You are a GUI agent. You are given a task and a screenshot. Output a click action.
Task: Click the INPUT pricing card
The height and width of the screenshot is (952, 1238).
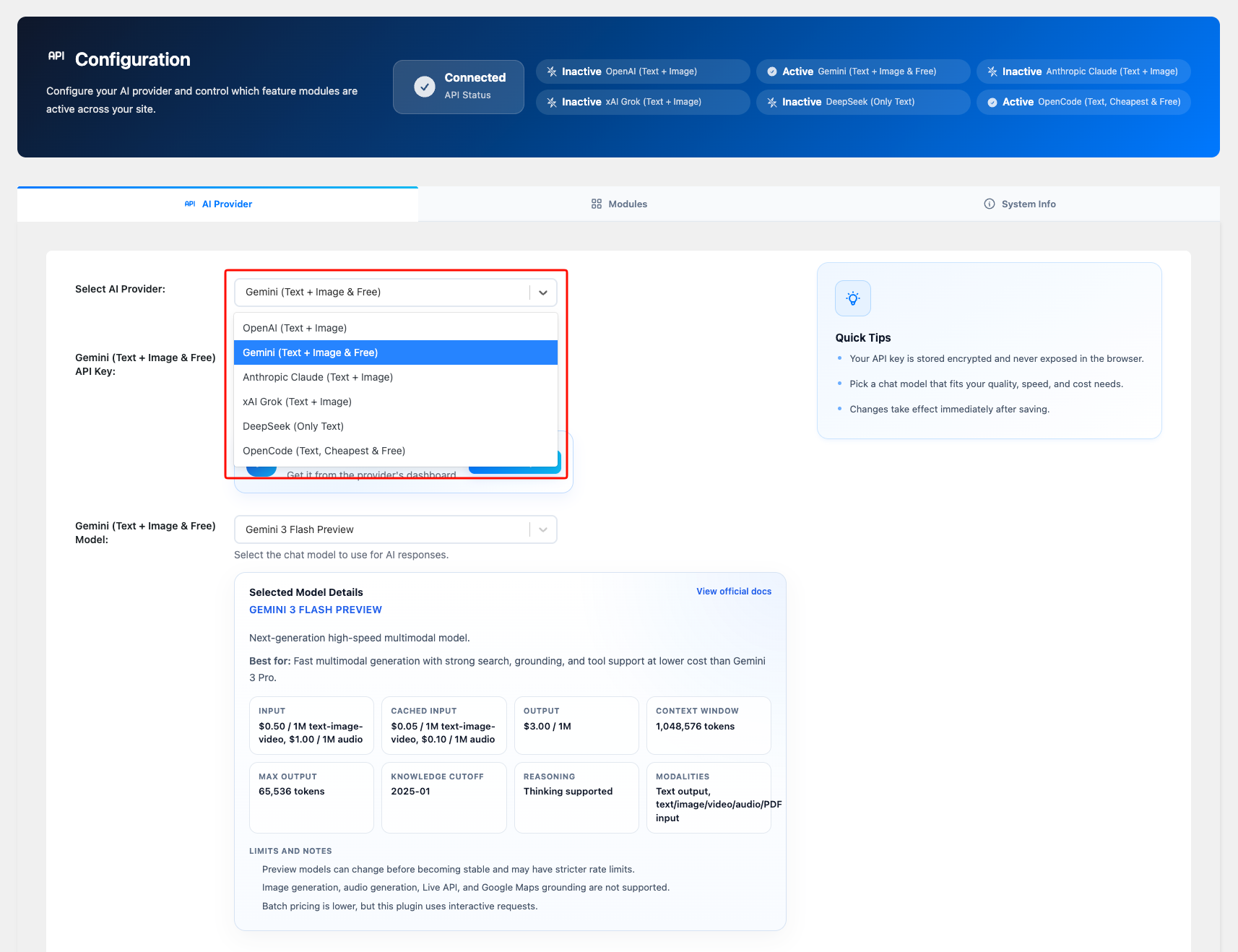click(x=311, y=725)
